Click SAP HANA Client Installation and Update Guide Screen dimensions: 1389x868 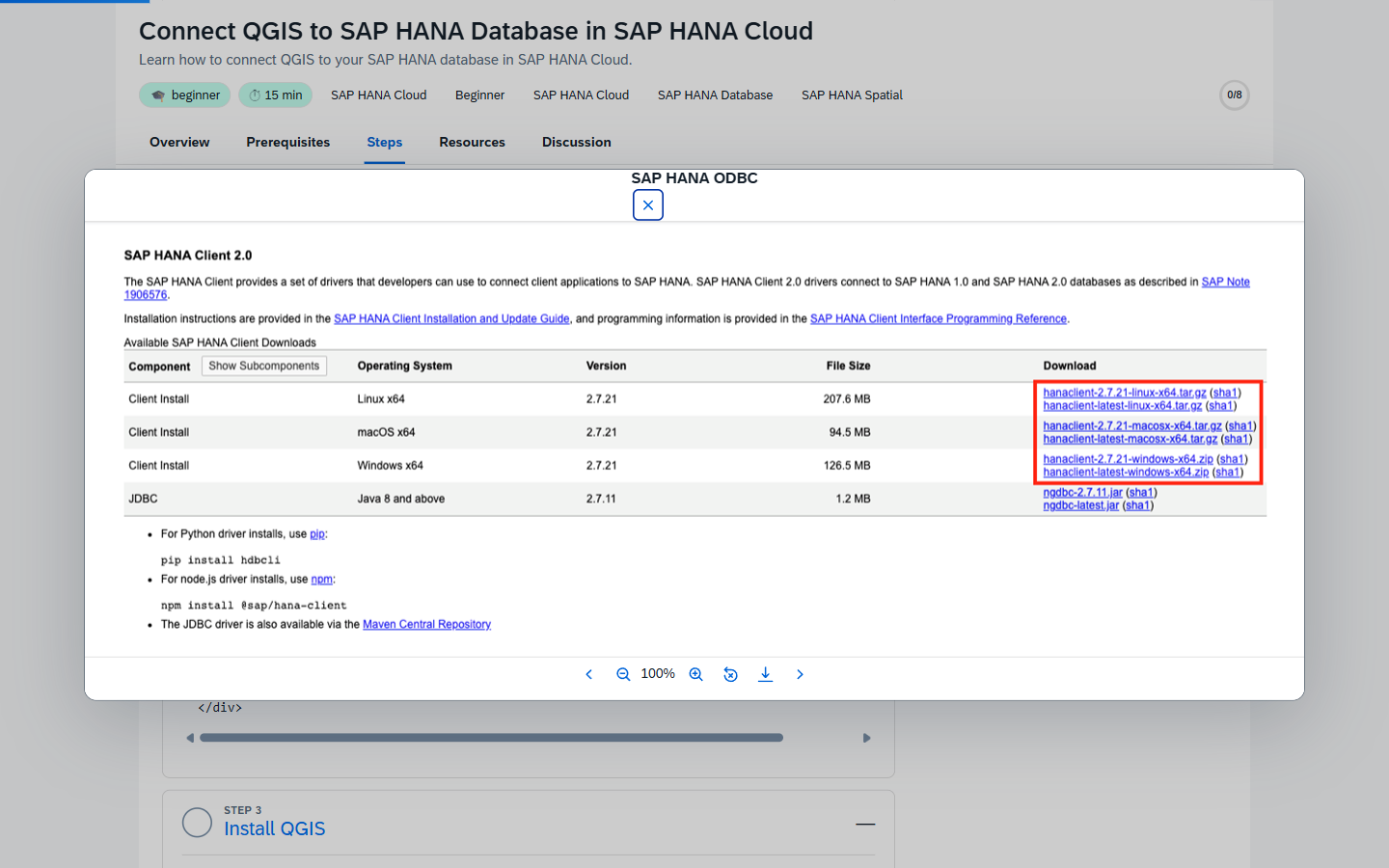(x=451, y=319)
